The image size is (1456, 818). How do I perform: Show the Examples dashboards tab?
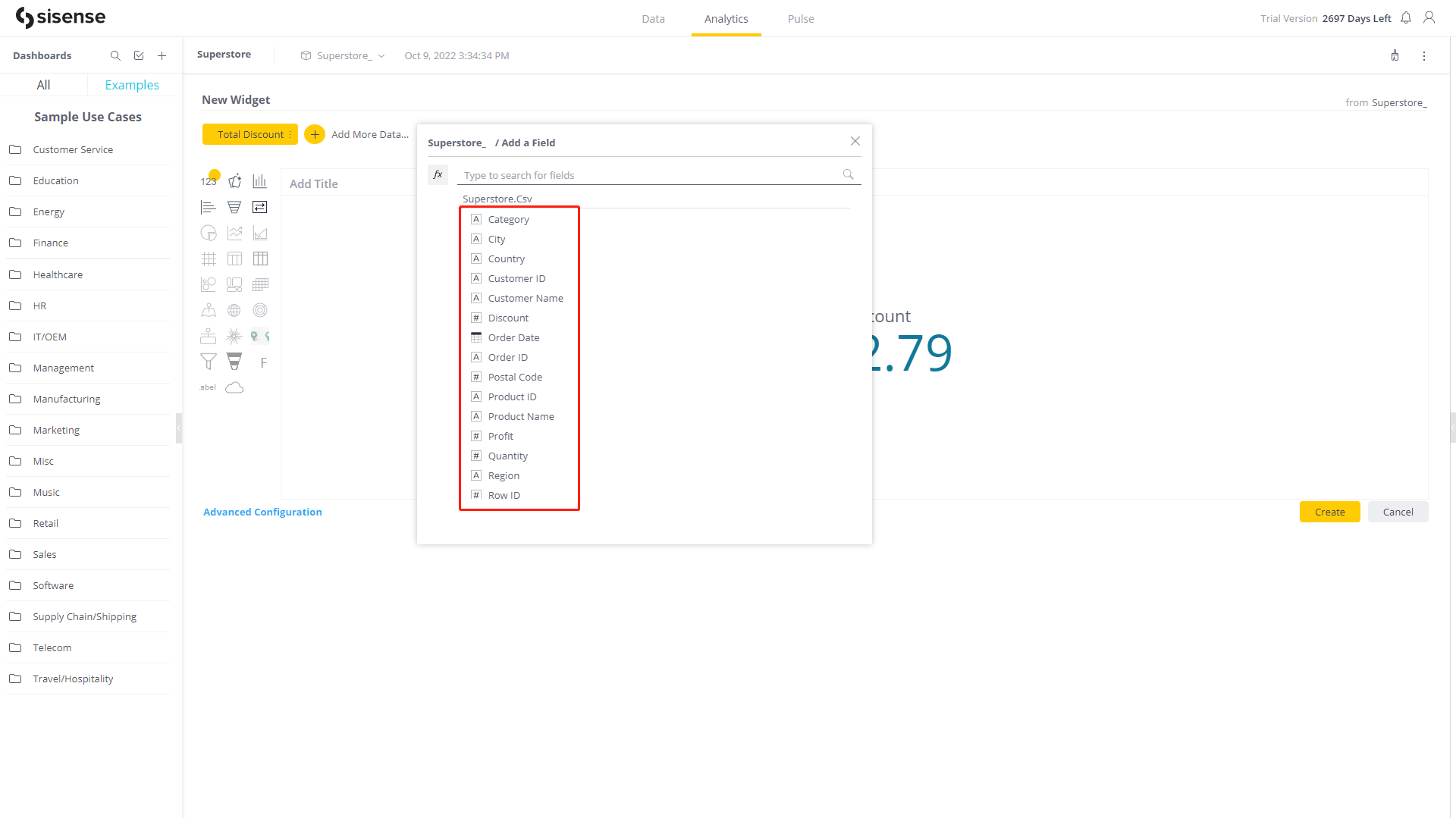tap(132, 85)
